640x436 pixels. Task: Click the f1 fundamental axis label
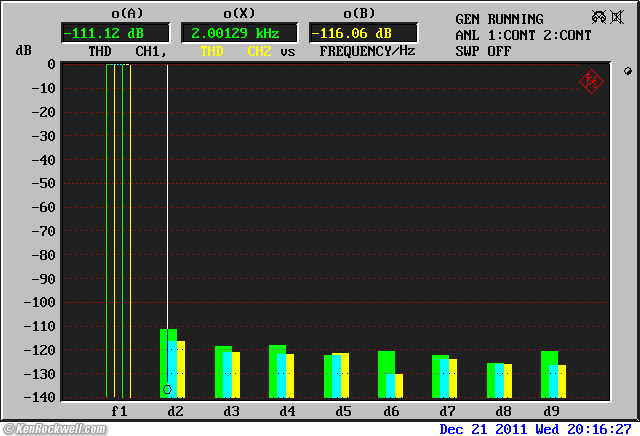[119, 411]
